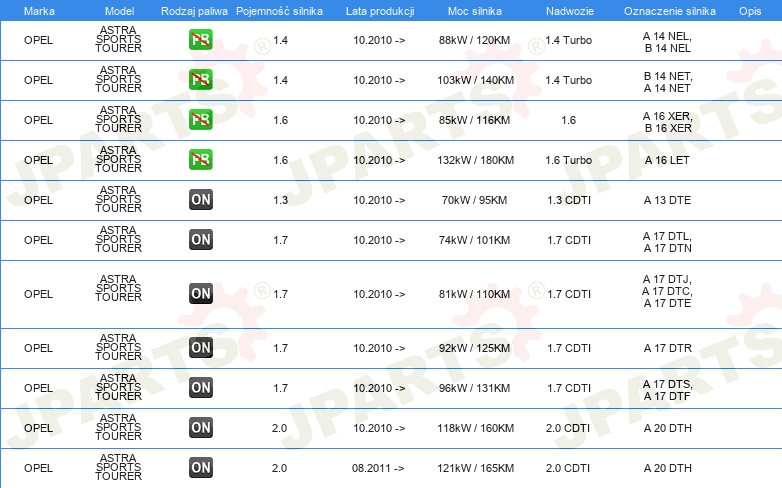The width and height of the screenshot is (782, 488).
Task: Click the A 14 NEL, B 14 NEL engine code
Action: coord(667,42)
